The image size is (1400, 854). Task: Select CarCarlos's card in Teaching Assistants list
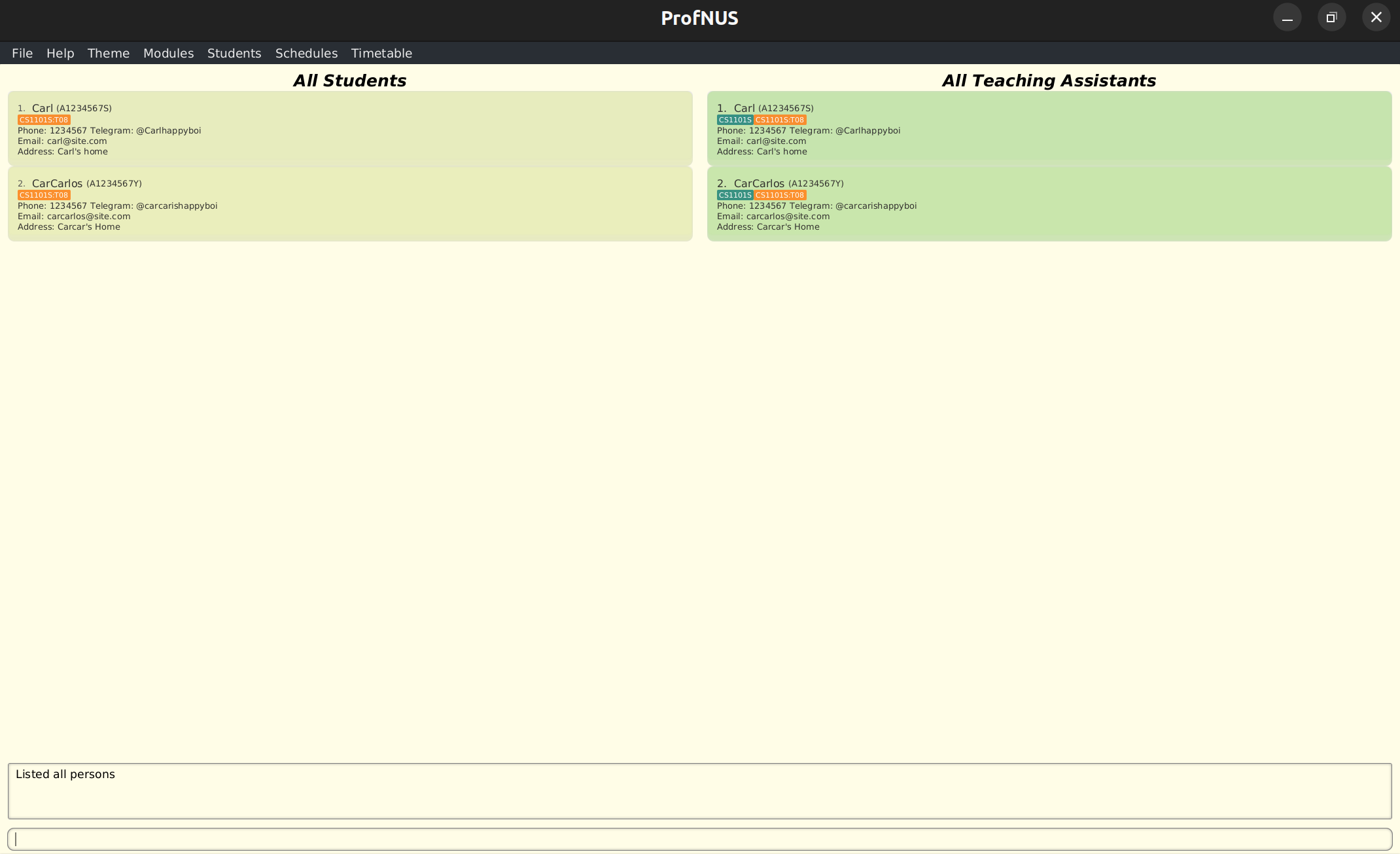click(x=1049, y=204)
